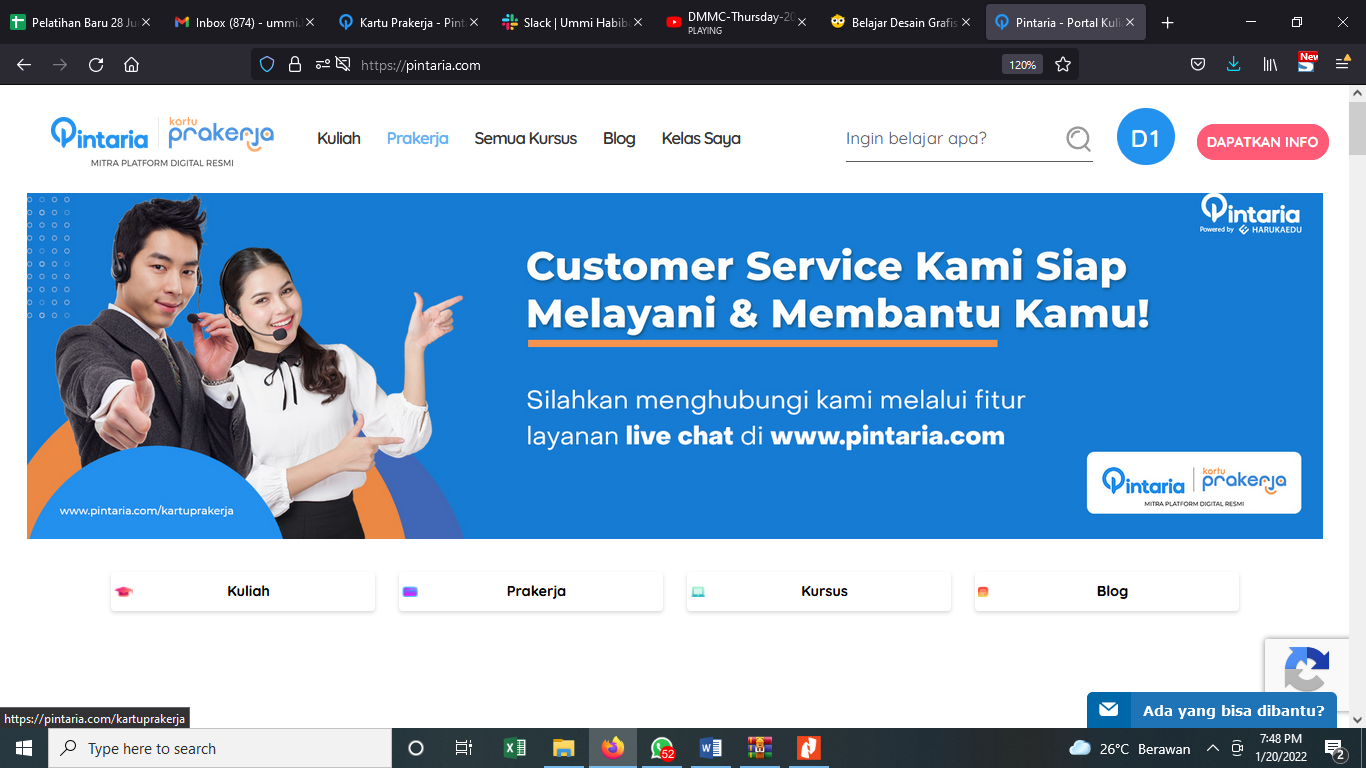Image resolution: width=1366 pixels, height=768 pixels.
Task: Open Excel from the taskbar
Action: pos(514,748)
